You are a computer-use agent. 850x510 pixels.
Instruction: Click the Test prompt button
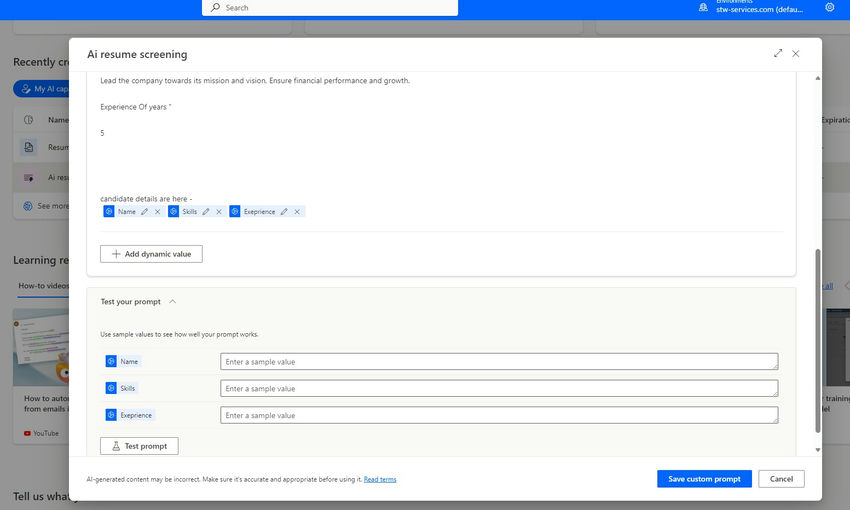click(x=139, y=446)
